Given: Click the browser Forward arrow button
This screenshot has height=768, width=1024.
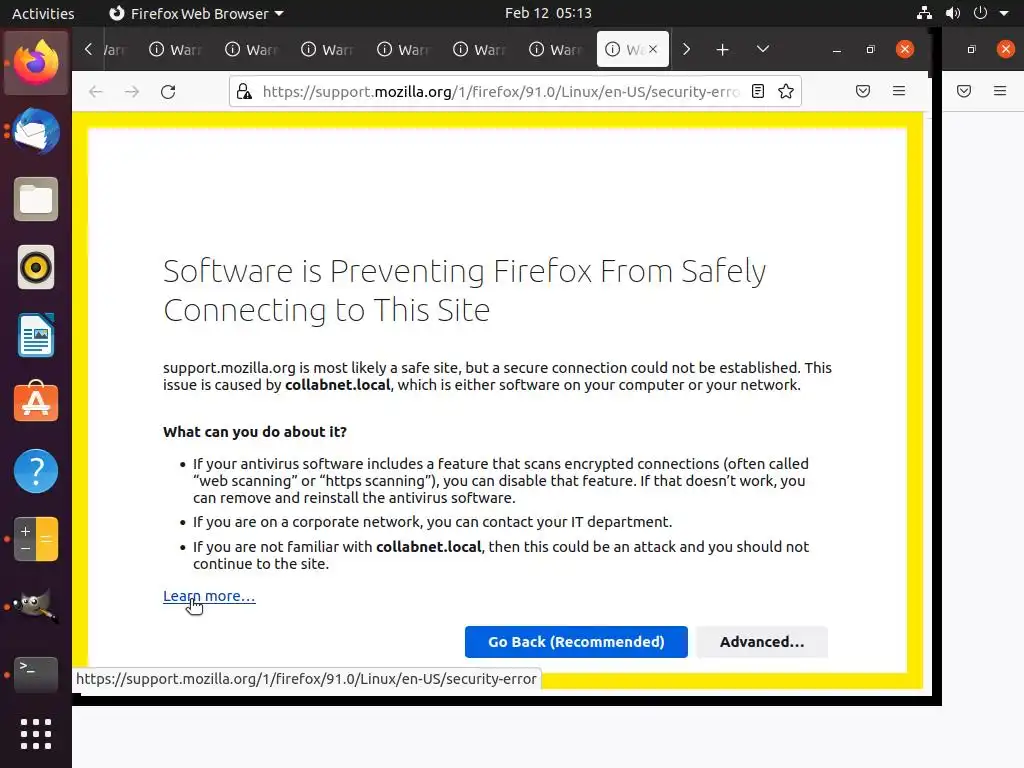Looking at the screenshot, I should pyautogui.click(x=132, y=91).
